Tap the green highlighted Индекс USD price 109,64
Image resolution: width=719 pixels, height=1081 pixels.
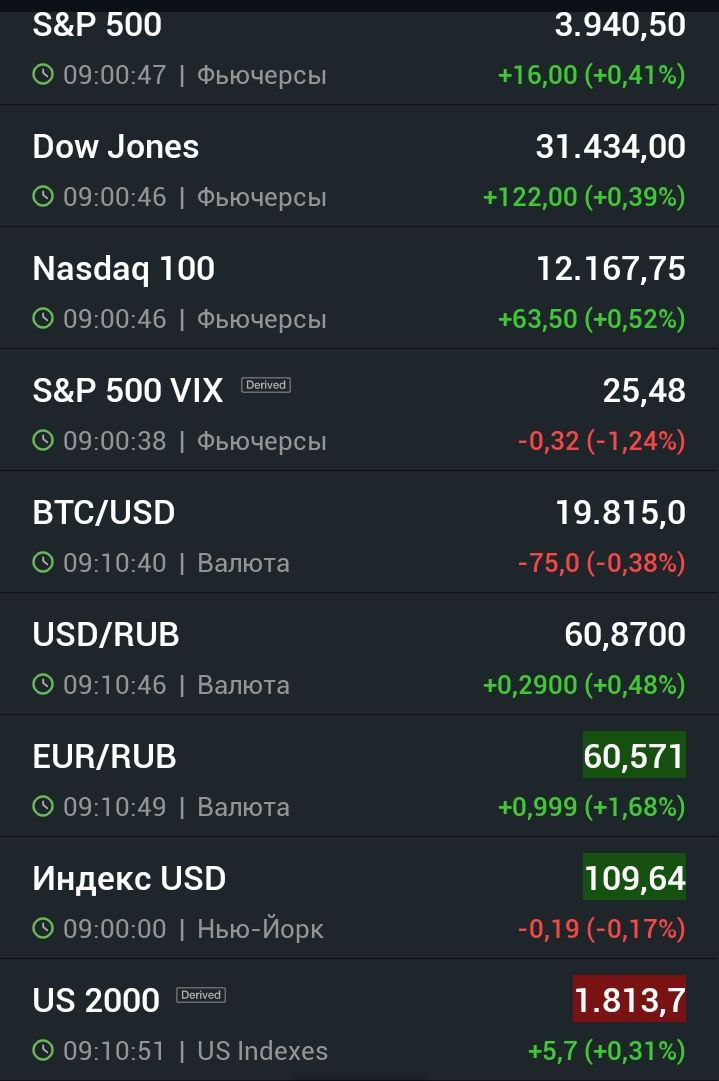634,877
